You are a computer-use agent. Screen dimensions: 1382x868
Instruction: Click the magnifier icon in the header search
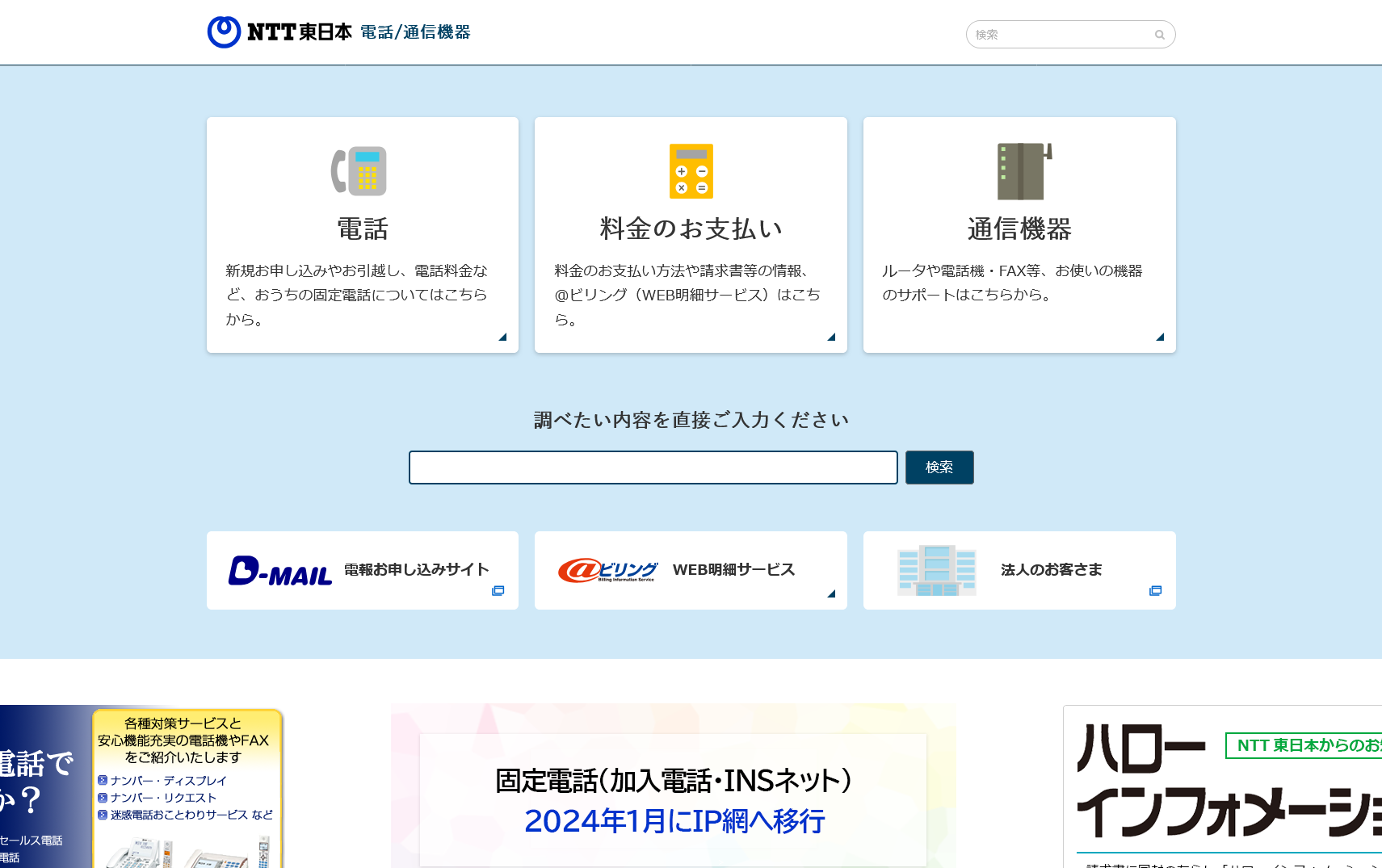[1160, 35]
